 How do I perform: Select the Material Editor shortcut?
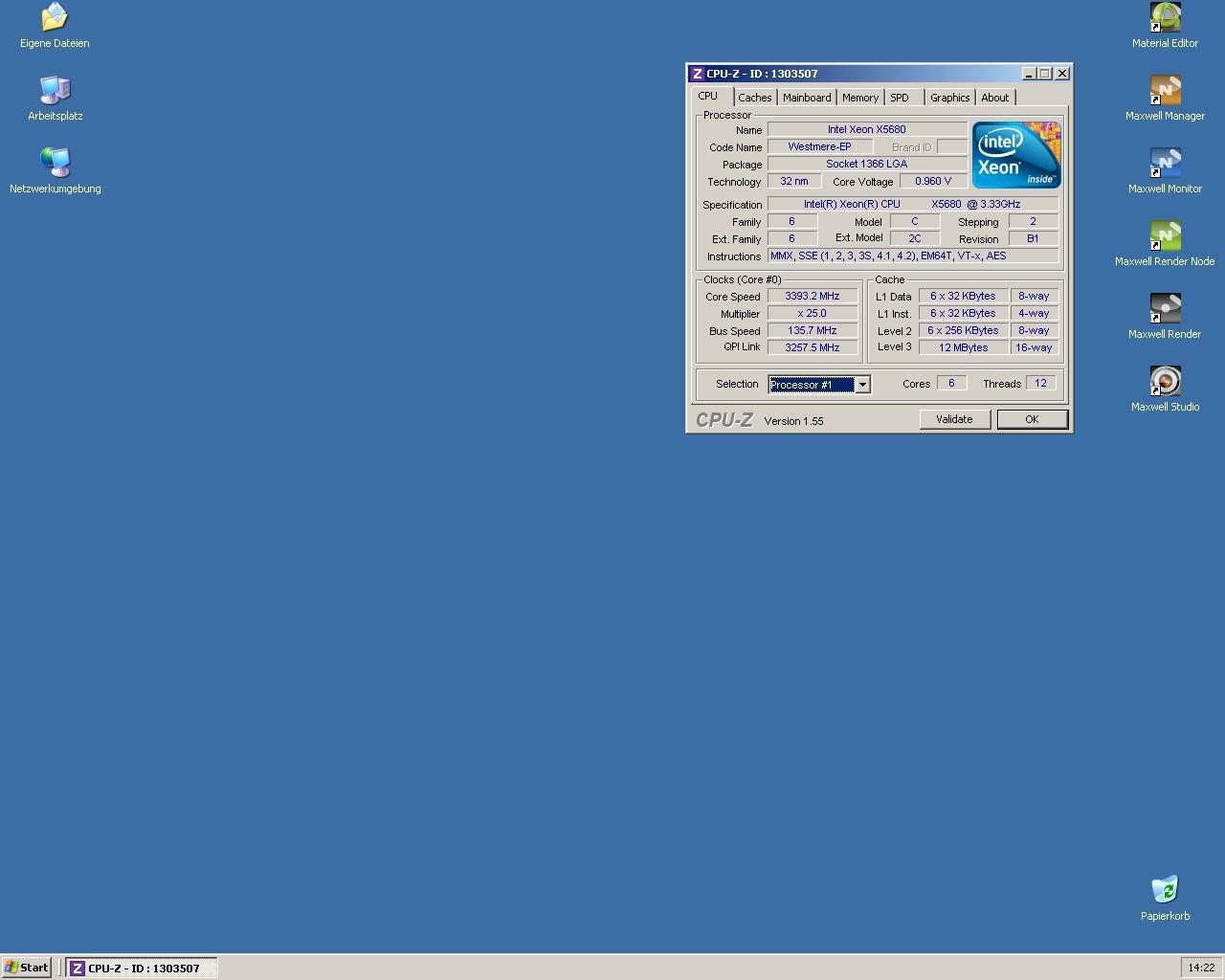(x=1165, y=26)
